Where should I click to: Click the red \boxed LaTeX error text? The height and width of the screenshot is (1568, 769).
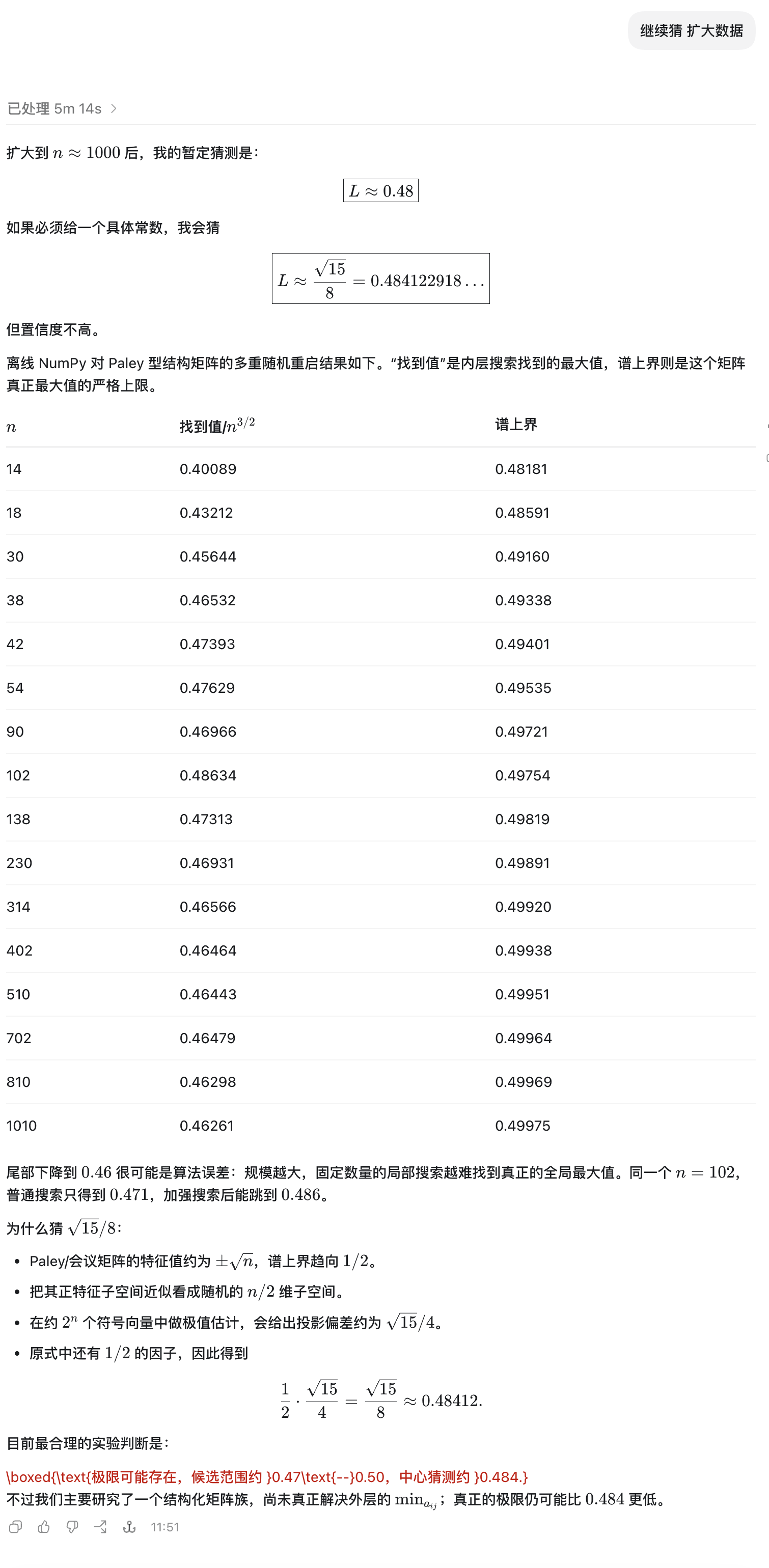pyautogui.click(x=267, y=1477)
